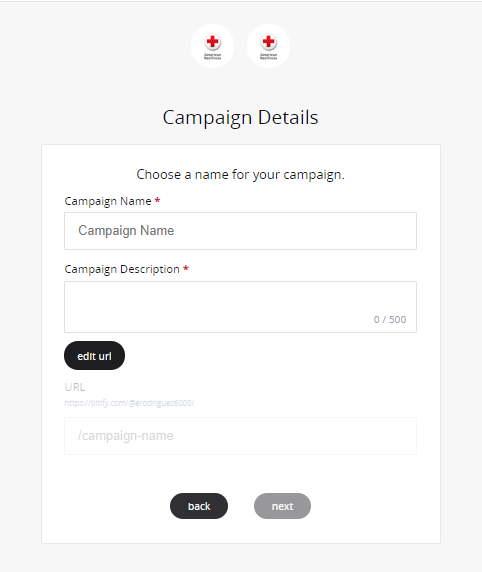
Task: Proceed with the next button
Action: tap(282, 506)
